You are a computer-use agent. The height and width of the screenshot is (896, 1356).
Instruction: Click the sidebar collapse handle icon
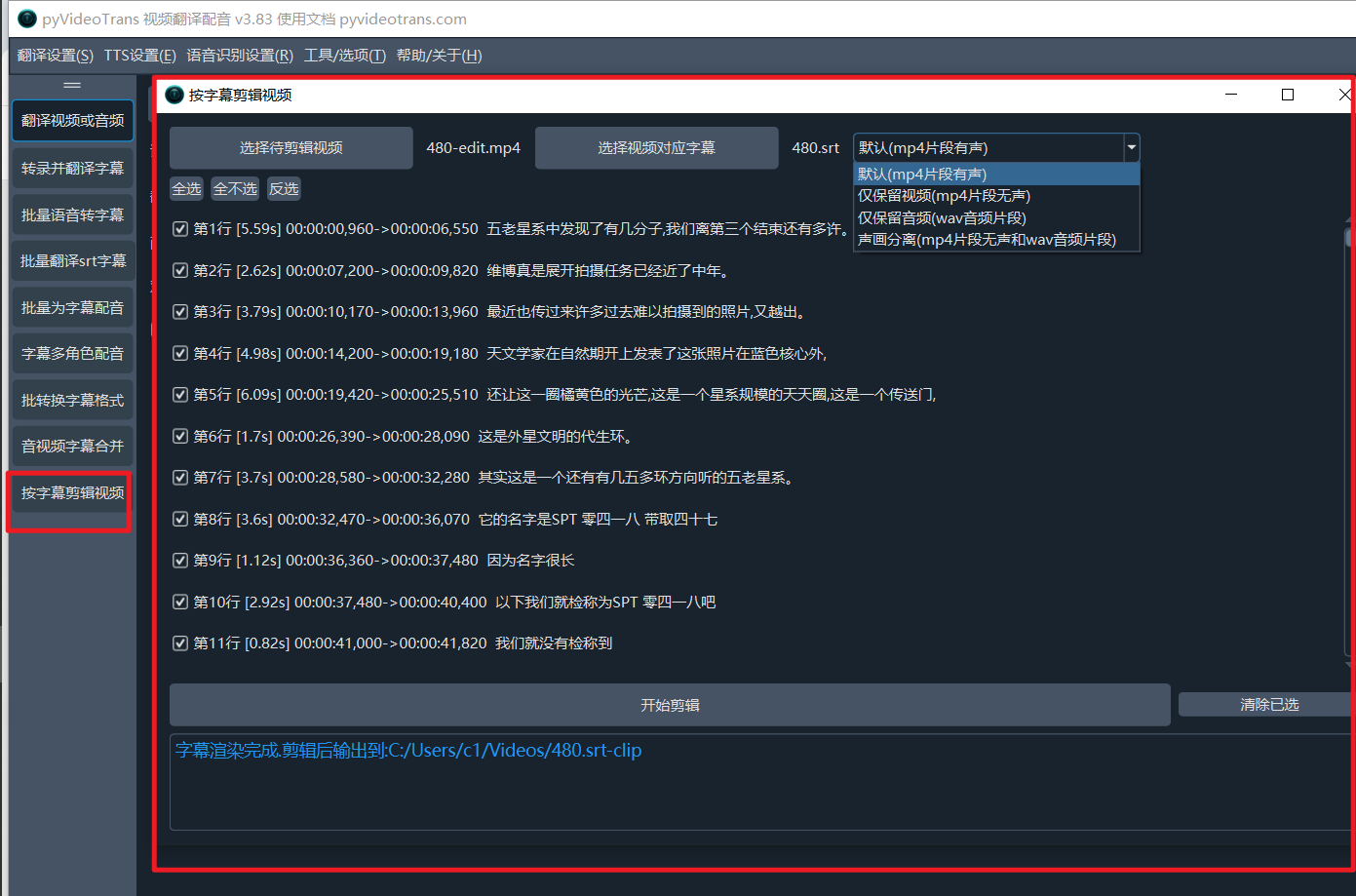click(72, 85)
